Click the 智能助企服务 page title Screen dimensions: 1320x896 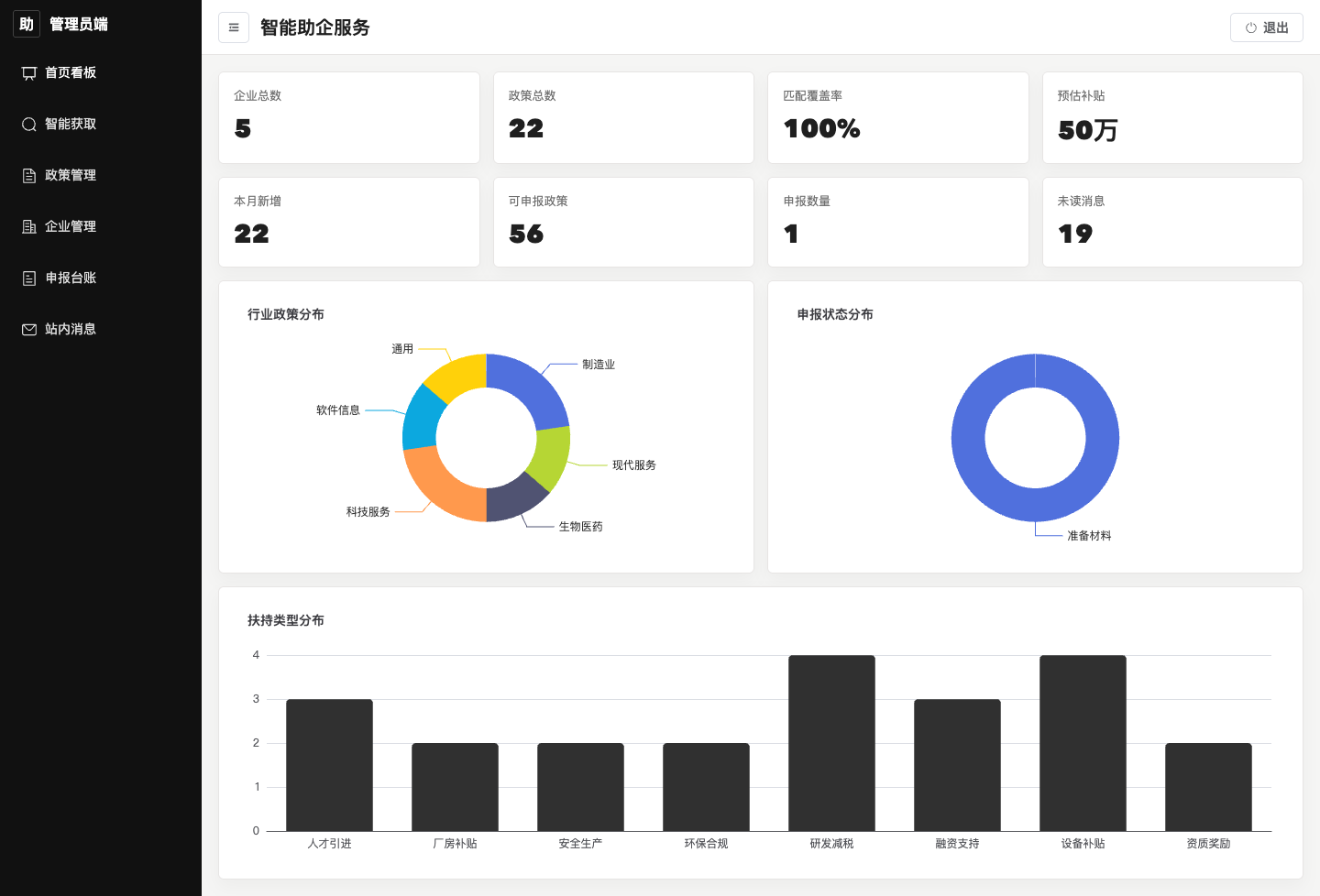click(x=315, y=27)
